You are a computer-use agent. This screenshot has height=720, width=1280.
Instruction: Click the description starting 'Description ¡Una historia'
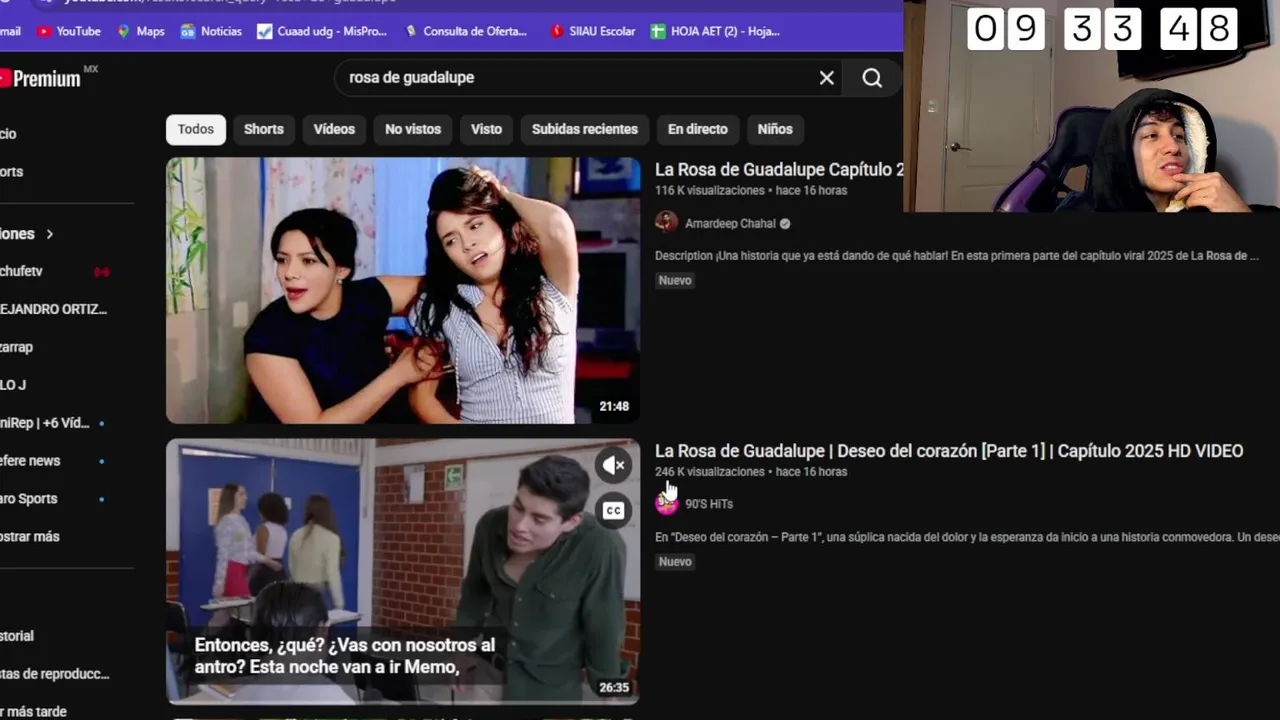point(956,256)
